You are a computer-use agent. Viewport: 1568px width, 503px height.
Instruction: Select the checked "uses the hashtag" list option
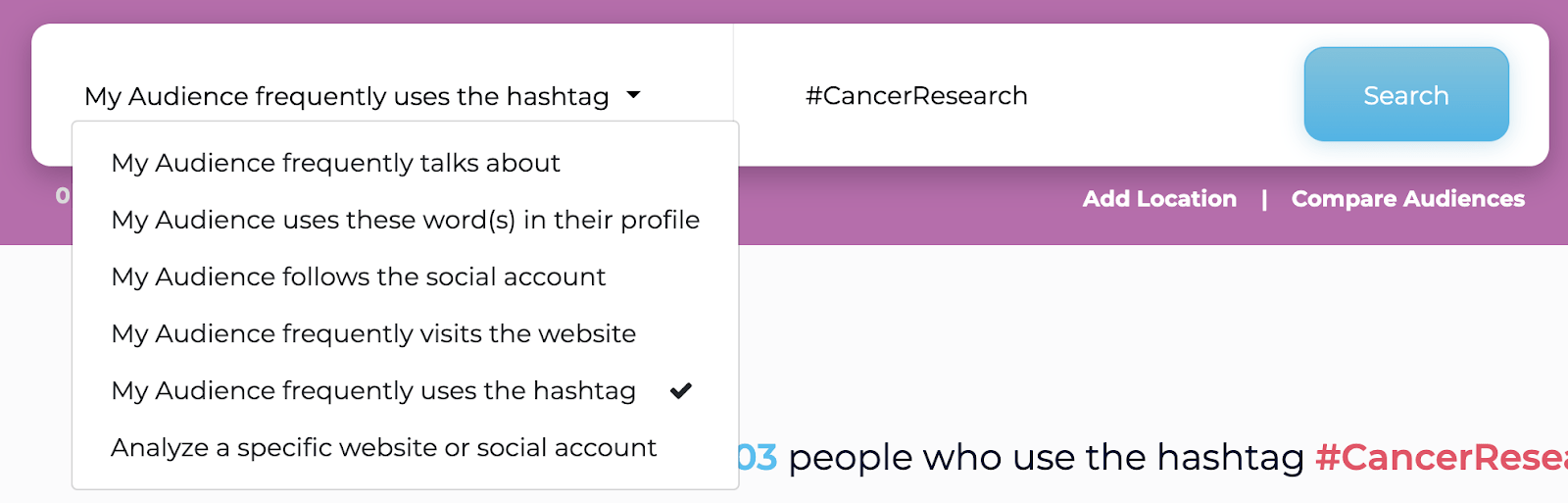pos(373,390)
